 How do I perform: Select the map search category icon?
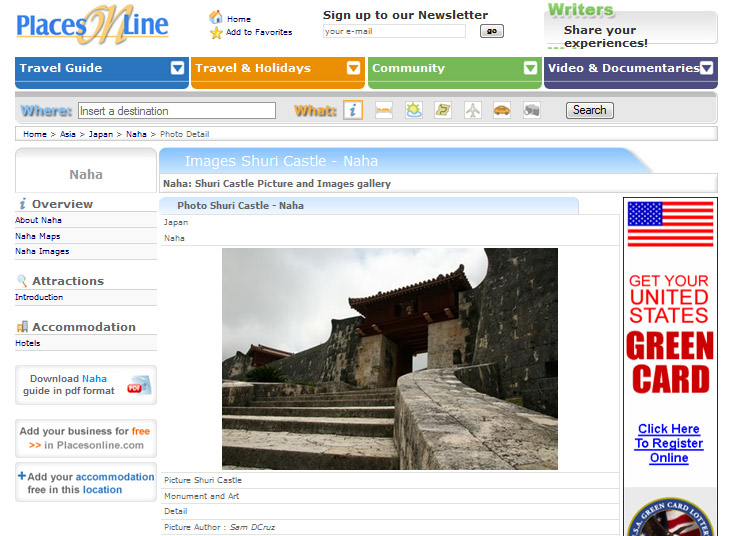click(x=443, y=111)
